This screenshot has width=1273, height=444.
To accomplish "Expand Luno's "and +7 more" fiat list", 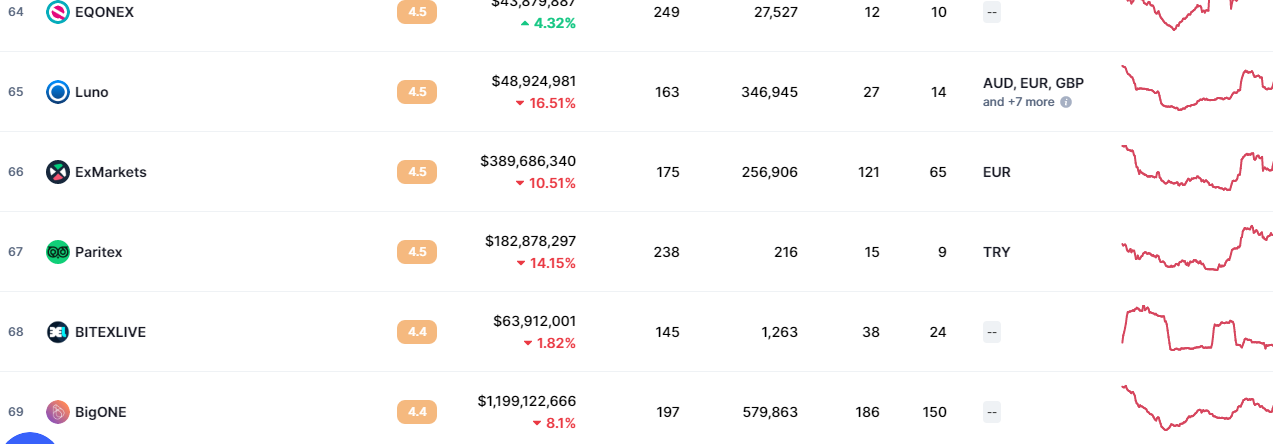I will click(1018, 102).
